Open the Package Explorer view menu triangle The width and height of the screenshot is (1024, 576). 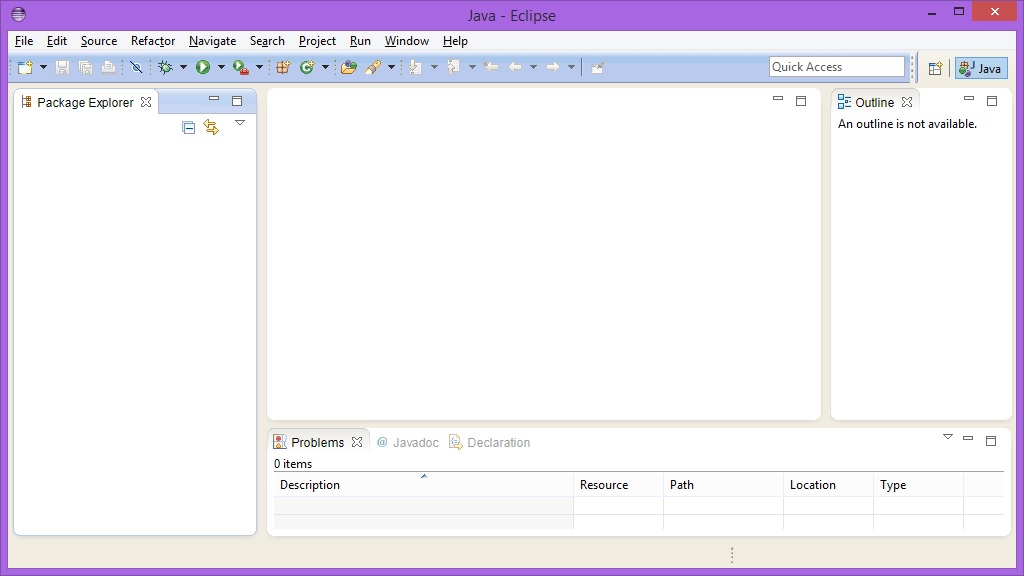coord(240,123)
